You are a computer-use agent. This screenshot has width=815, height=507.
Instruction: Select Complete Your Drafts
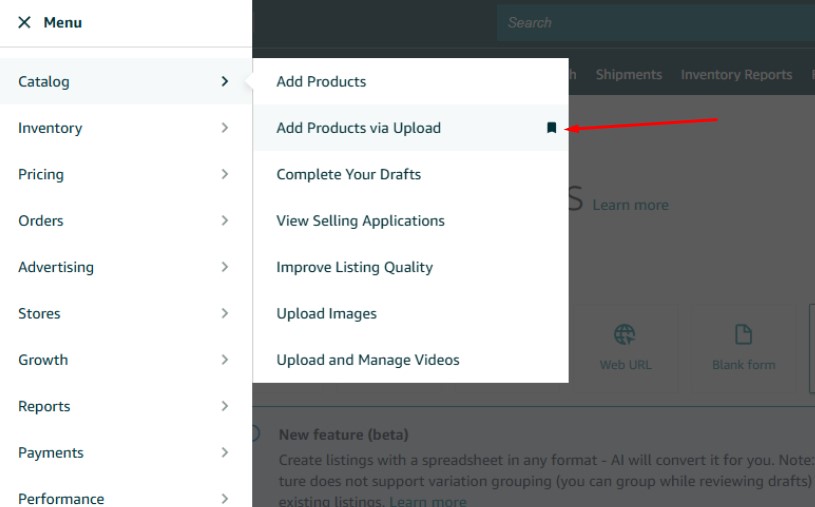point(411,174)
